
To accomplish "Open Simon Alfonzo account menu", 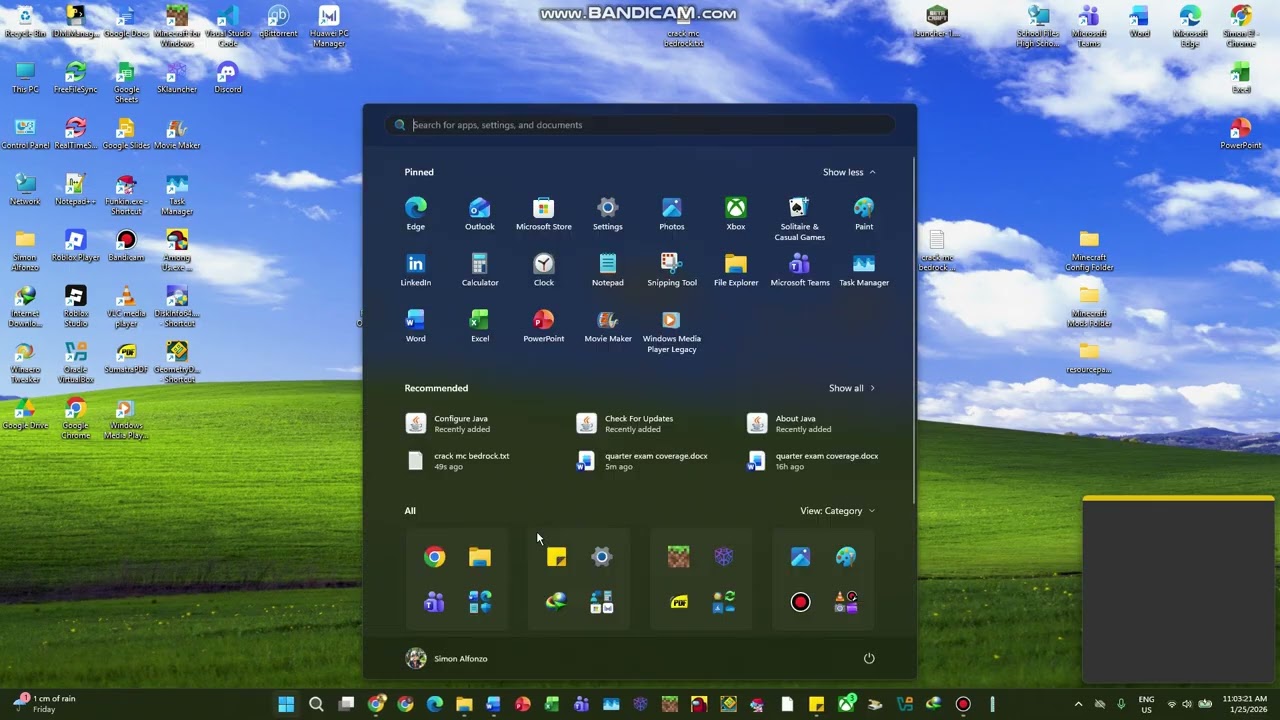I will (x=447, y=658).
